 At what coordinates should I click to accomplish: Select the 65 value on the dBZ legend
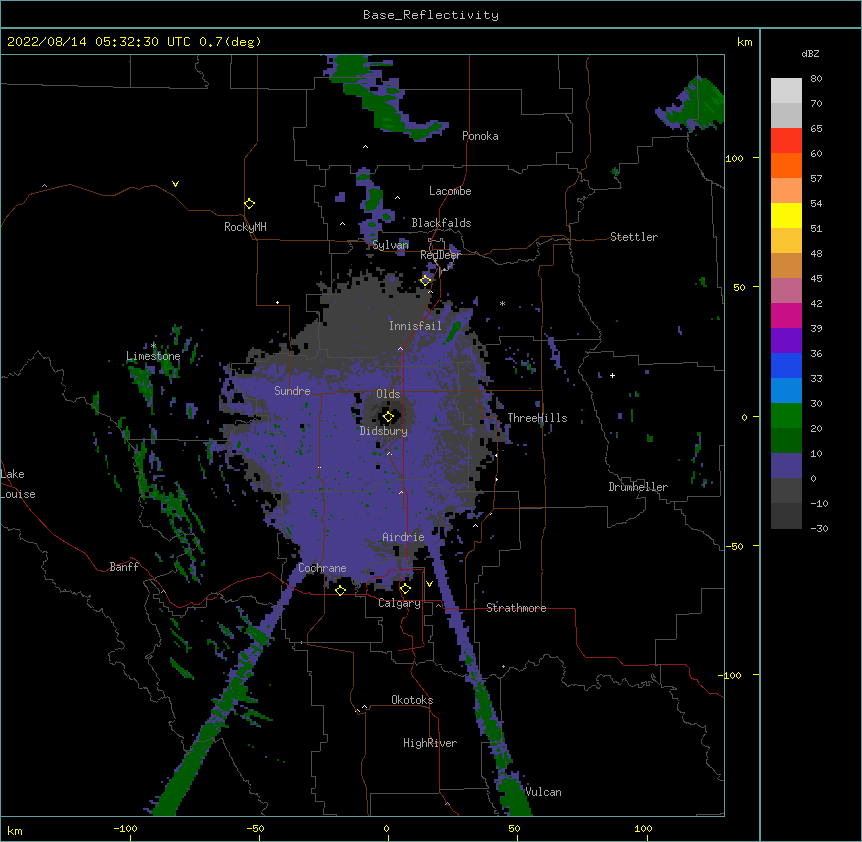[816, 129]
